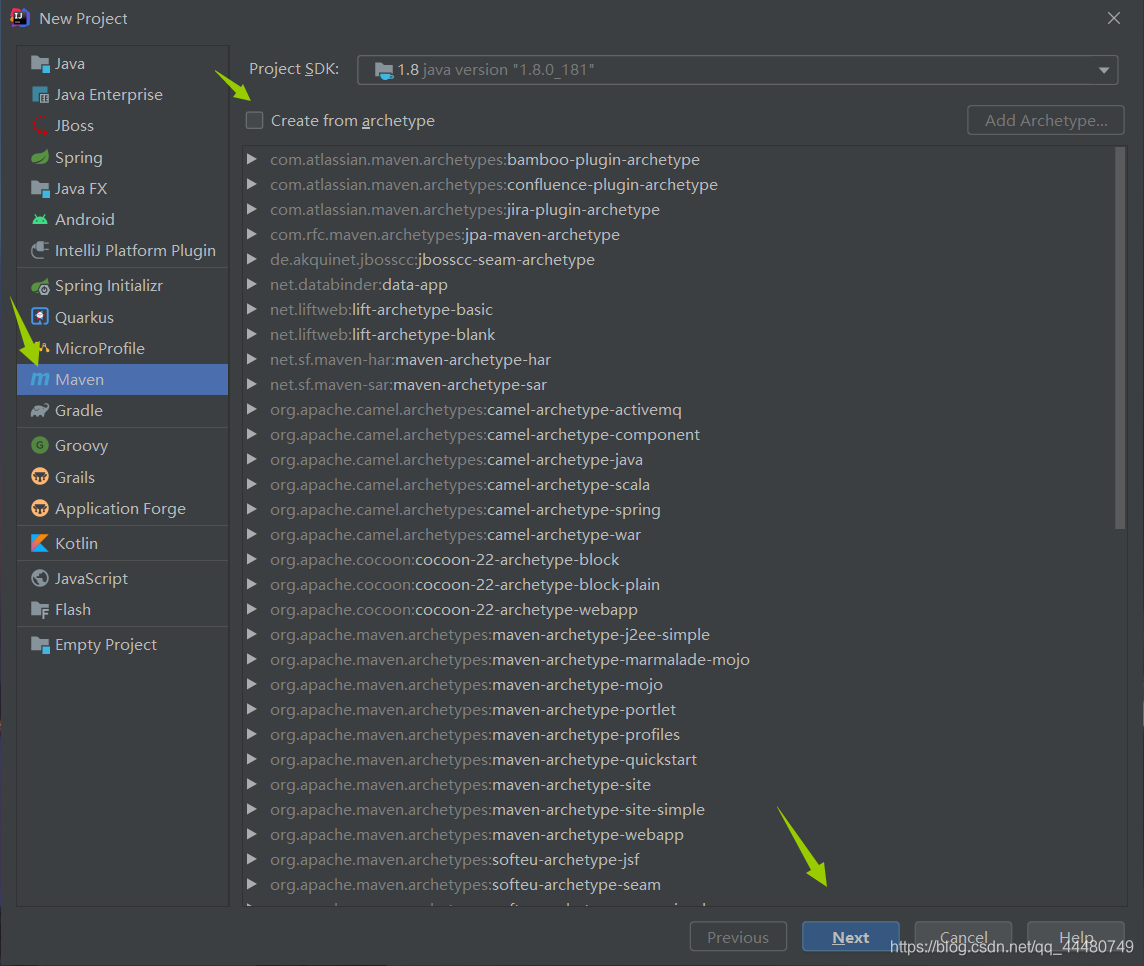Screen dimensions: 1144x966
Task: Select maven-archetype-marmalade-mojo row
Action: click(679, 660)
